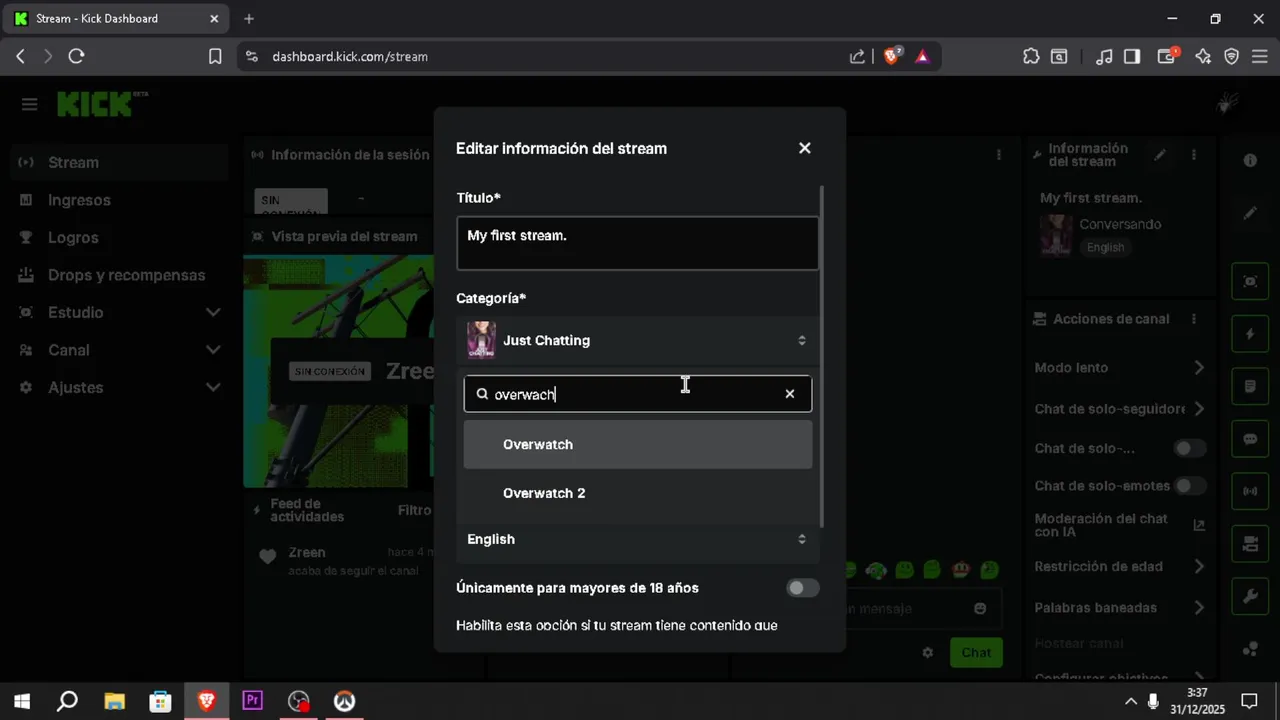Toggle the Chat de solo-... switch
Image resolution: width=1280 pixels, height=720 pixels.
point(1190,448)
